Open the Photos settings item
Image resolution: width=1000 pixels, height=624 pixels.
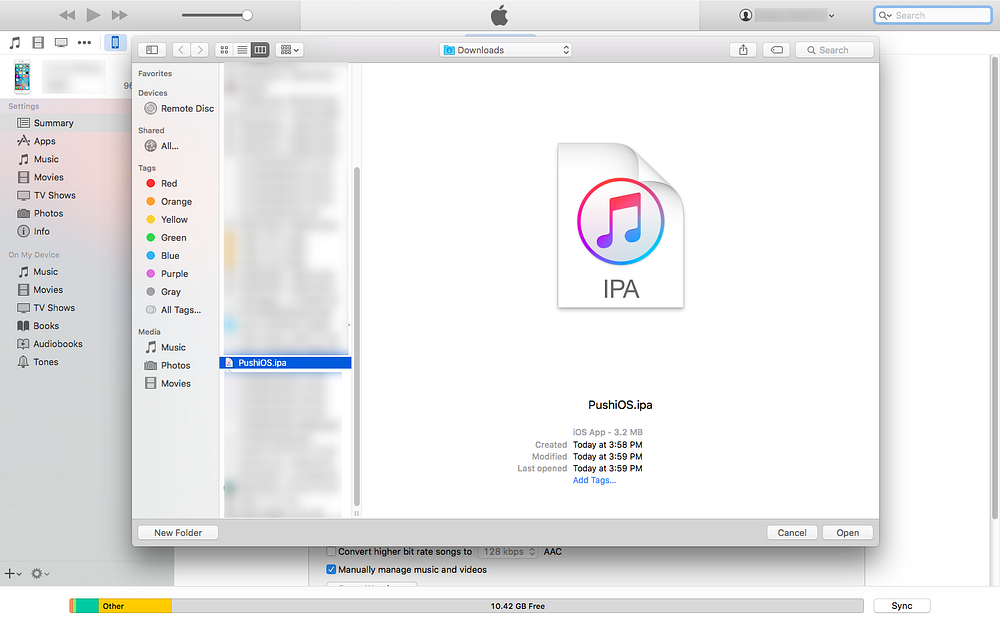coord(48,213)
